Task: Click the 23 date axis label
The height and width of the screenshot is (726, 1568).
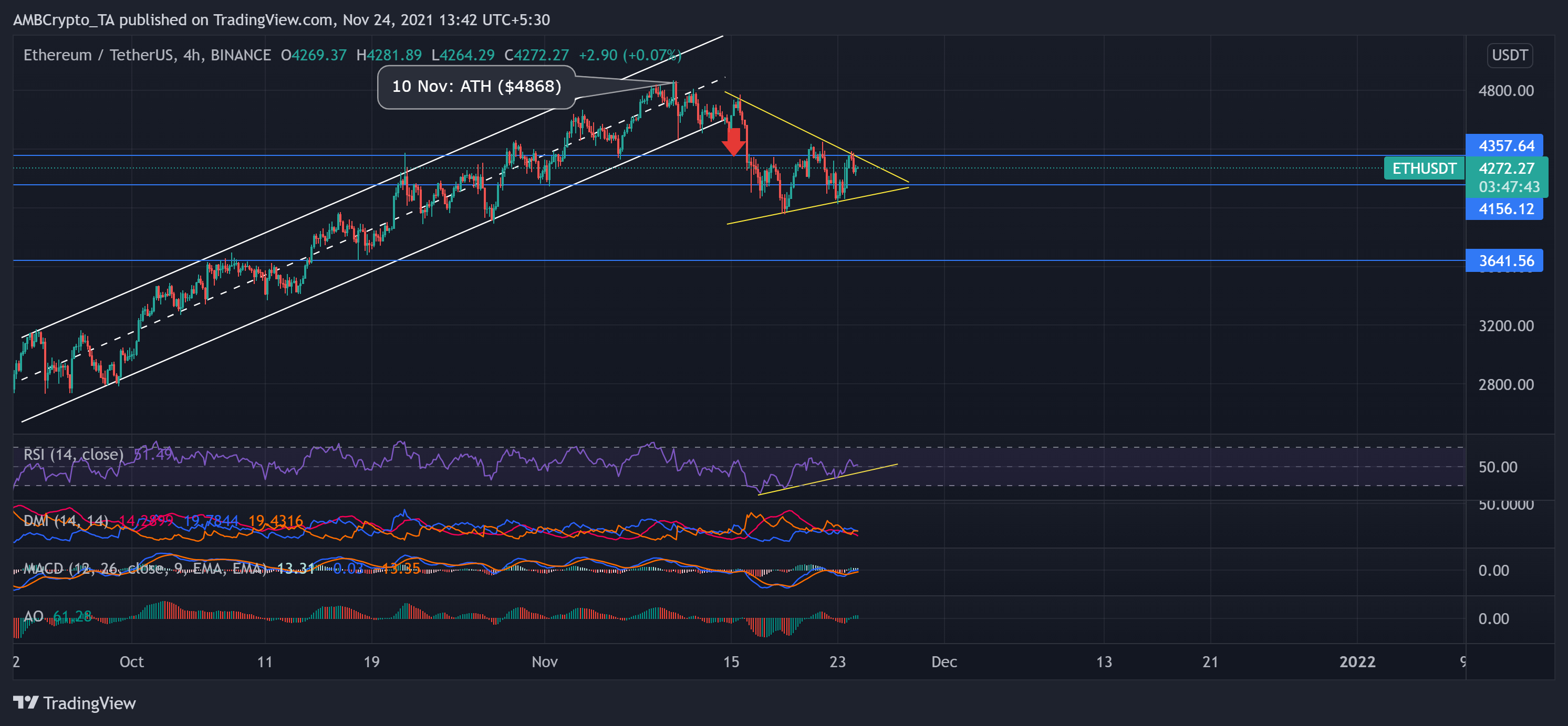Action: (837, 661)
